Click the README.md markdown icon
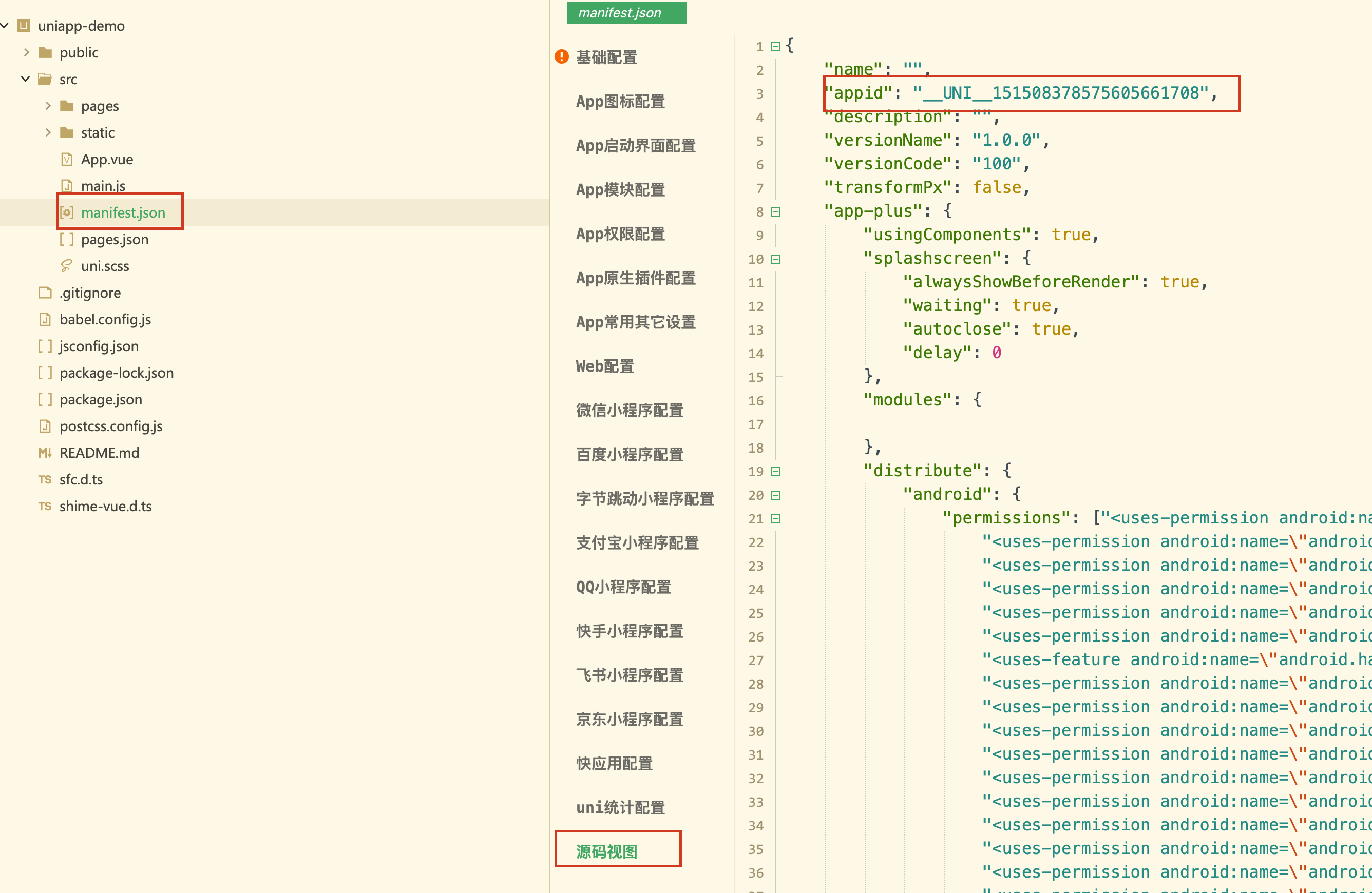Viewport: 1372px width, 893px height. (x=45, y=453)
